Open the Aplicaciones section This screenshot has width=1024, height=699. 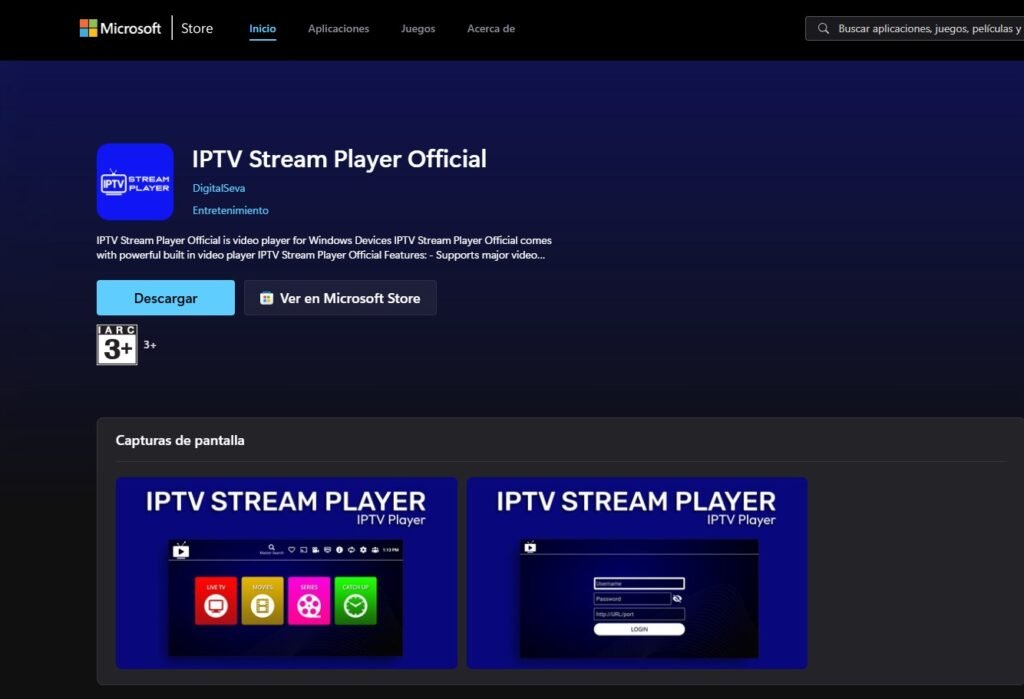click(x=338, y=29)
